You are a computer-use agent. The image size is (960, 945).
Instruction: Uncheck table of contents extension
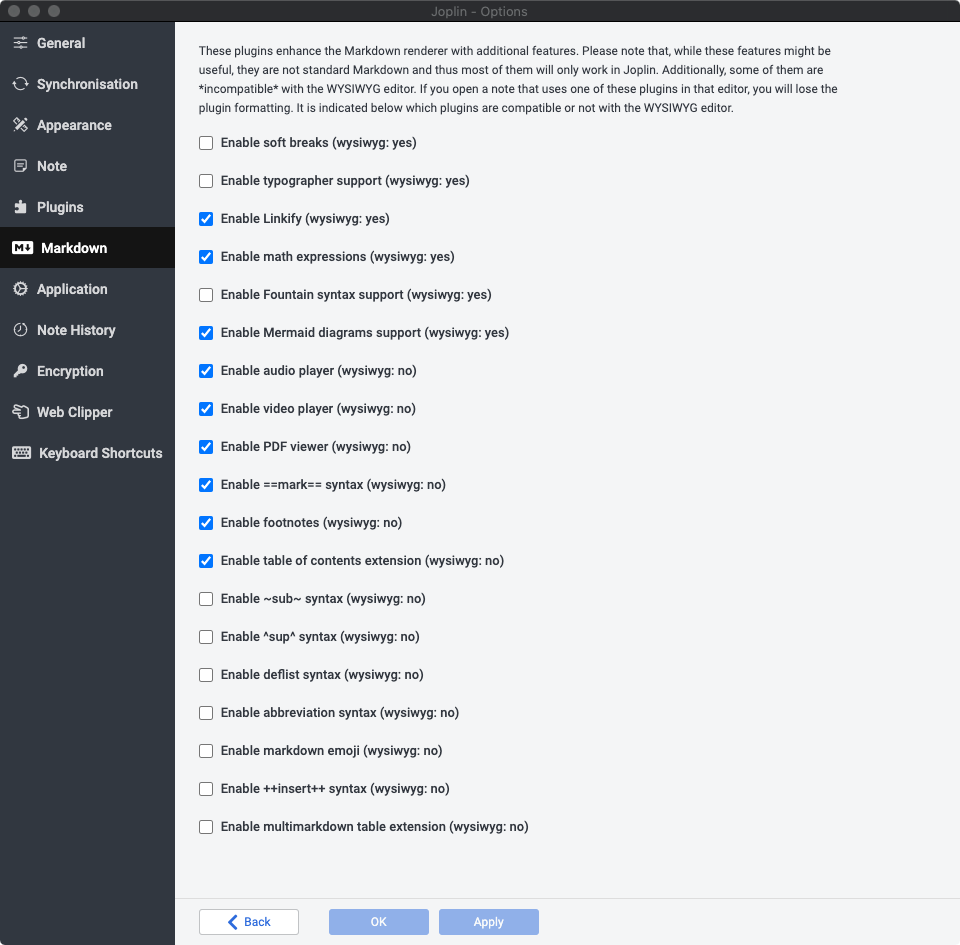206,561
